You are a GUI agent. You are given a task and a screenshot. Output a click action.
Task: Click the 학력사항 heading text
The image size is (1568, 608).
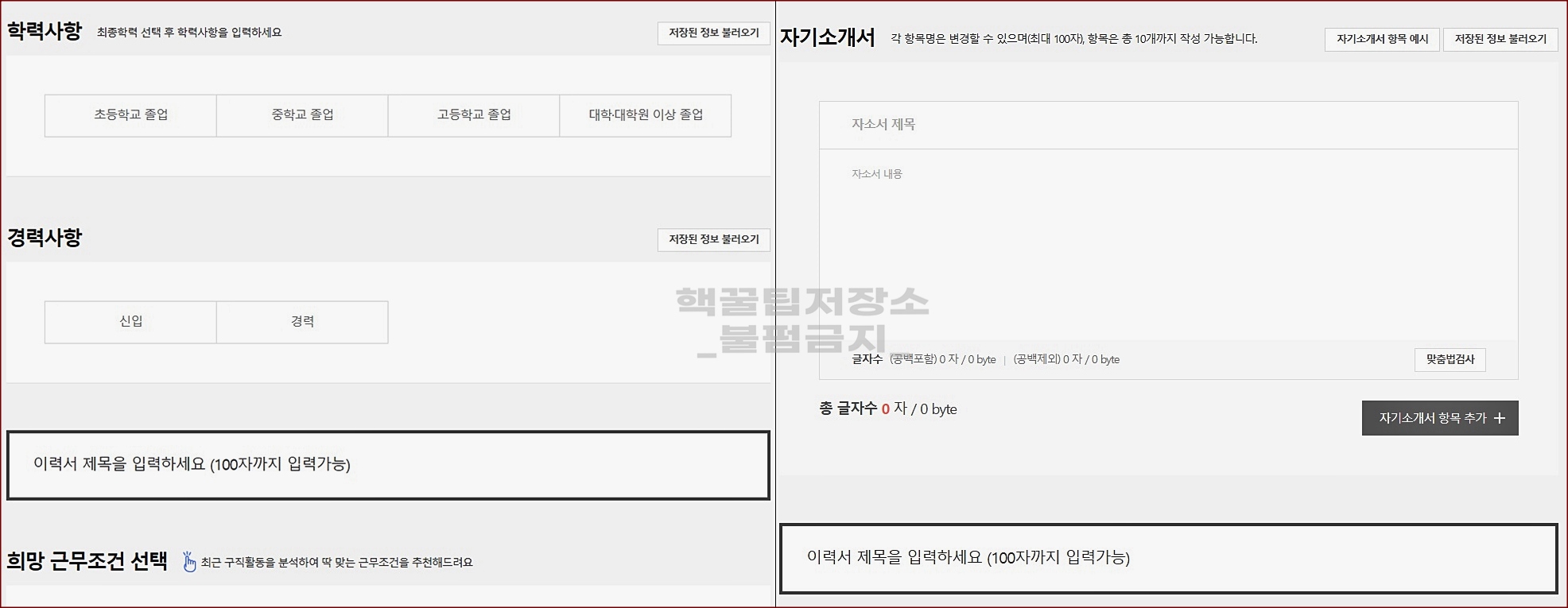pos(45,32)
